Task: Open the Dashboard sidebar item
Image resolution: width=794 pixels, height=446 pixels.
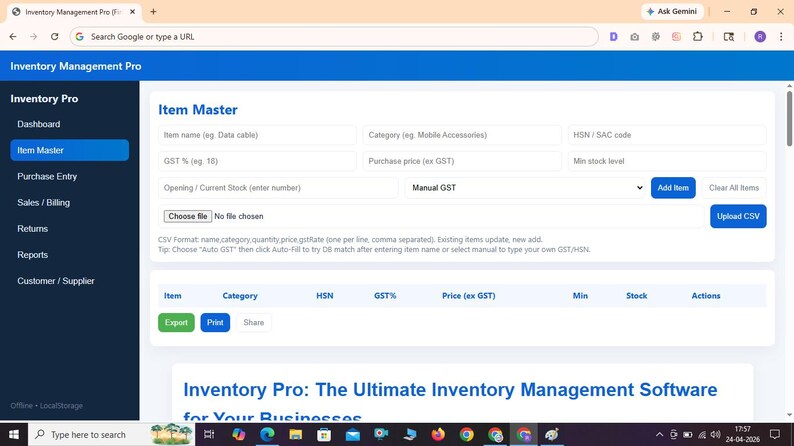Action: click(x=69, y=124)
